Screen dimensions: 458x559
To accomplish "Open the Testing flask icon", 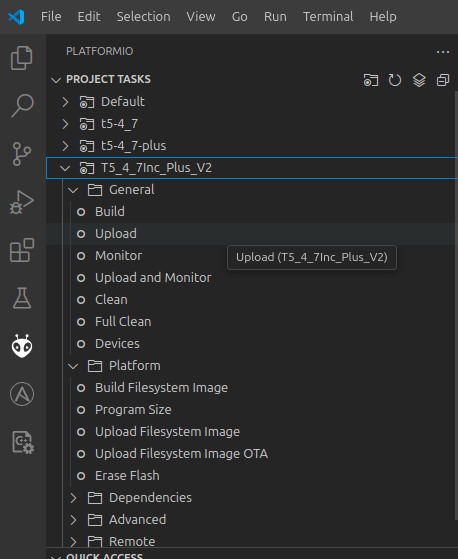I will (22, 298).
